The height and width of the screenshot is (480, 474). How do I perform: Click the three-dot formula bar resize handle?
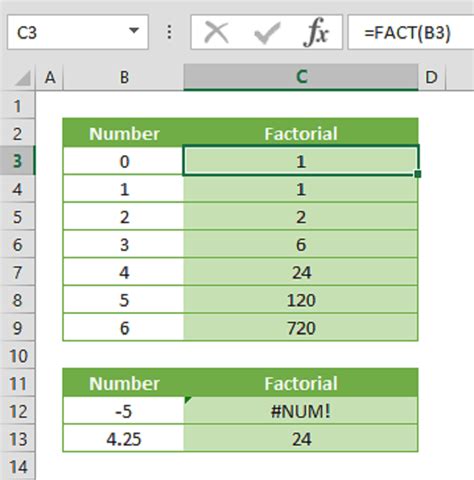(169, 32)
